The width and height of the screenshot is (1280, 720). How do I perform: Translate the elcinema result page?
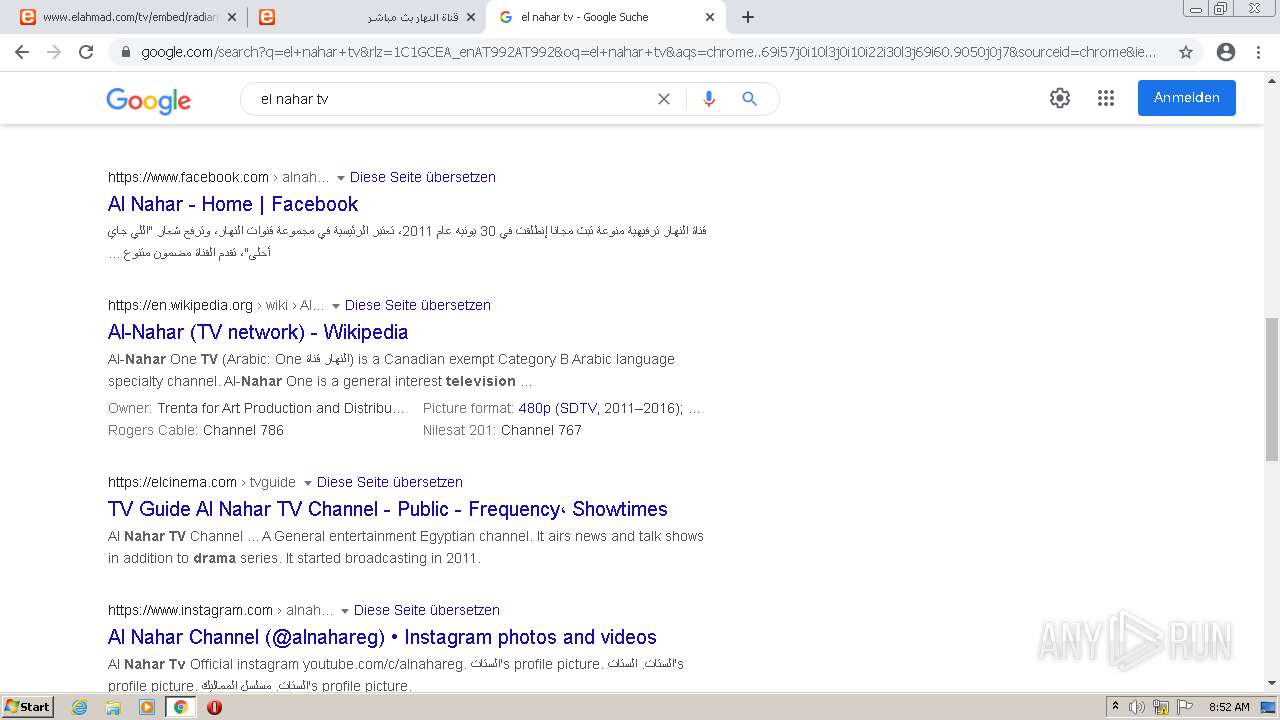tap(390, 482)
